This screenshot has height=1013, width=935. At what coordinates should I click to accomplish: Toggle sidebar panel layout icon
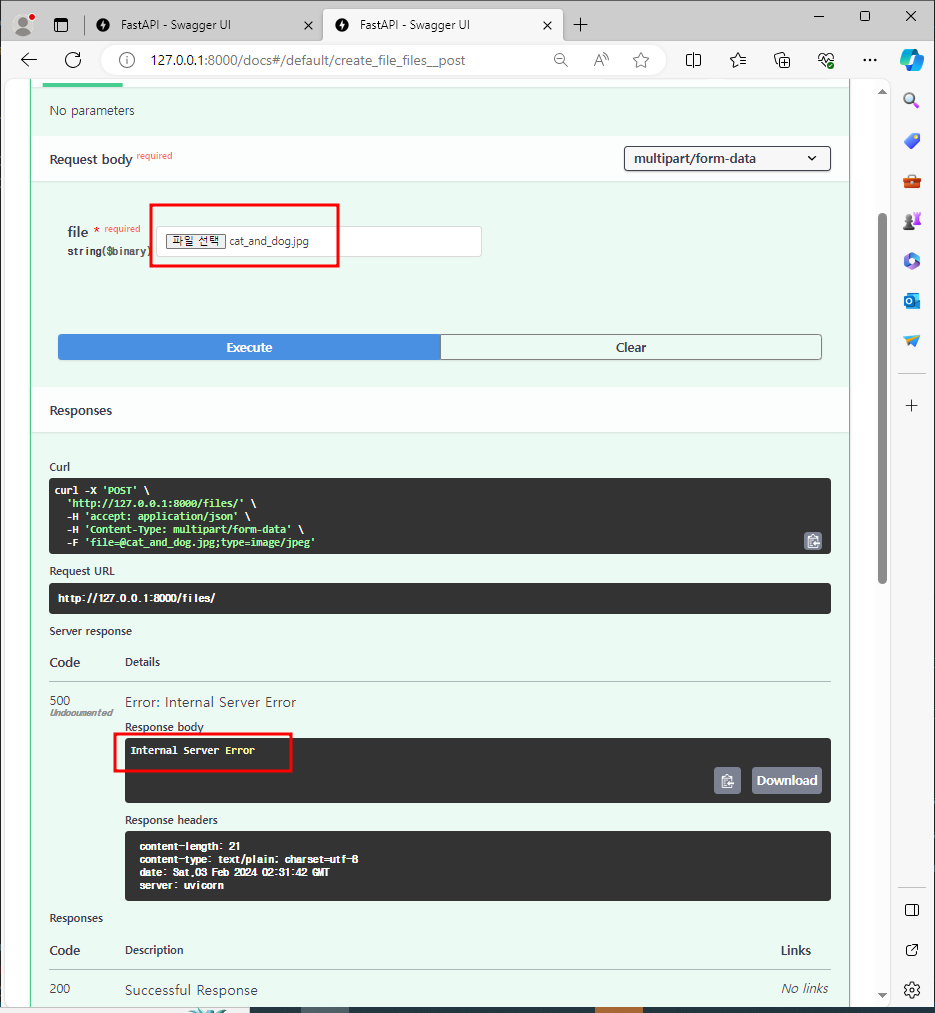(x=912, y=910)
